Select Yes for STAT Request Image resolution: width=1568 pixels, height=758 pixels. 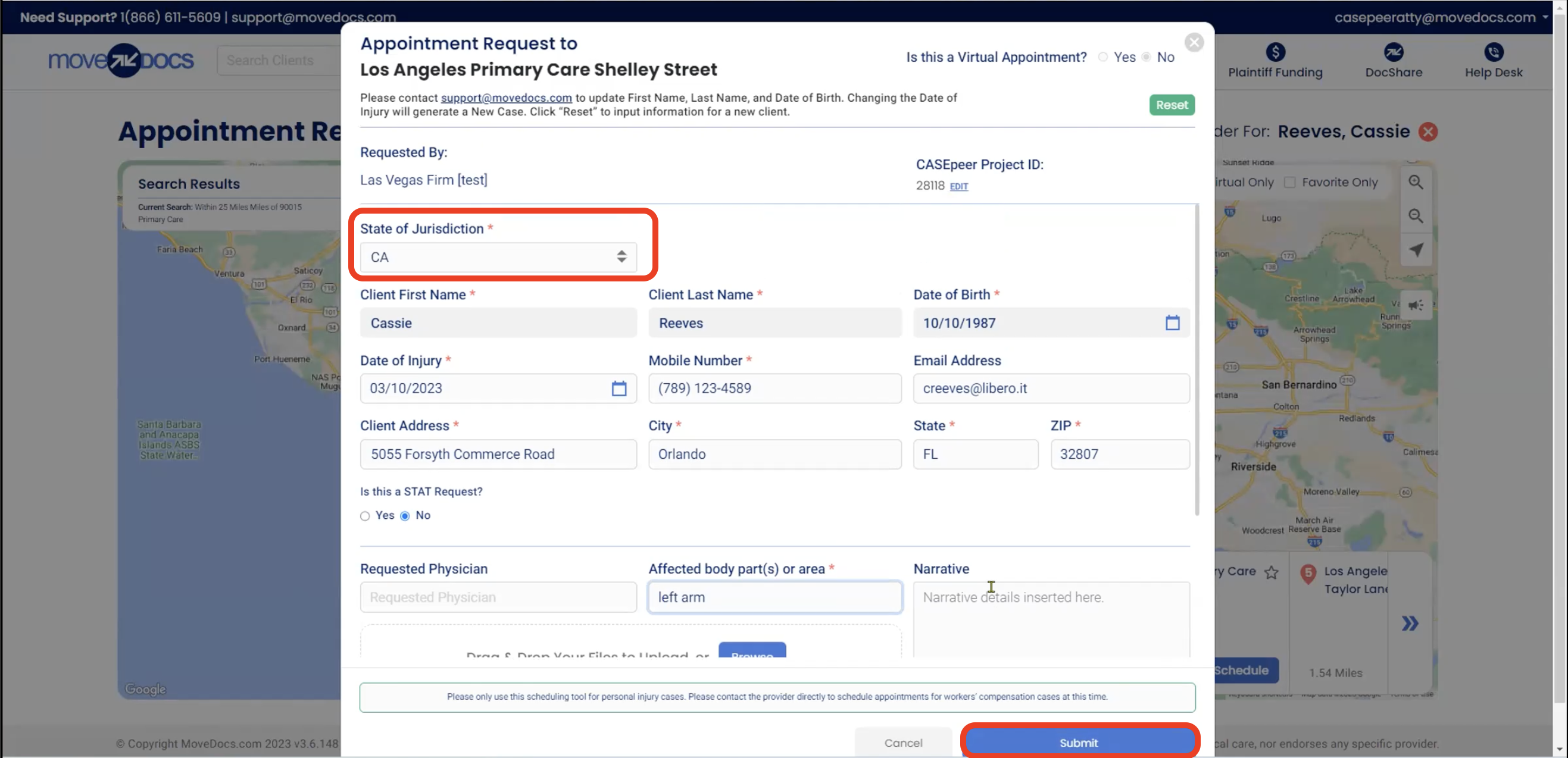click(x=364, y=515)
